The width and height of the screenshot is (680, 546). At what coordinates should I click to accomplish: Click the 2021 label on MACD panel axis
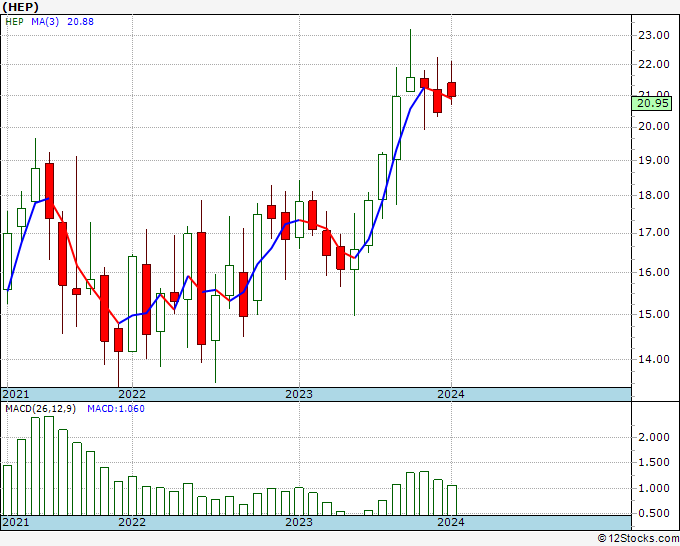(16, 522)
